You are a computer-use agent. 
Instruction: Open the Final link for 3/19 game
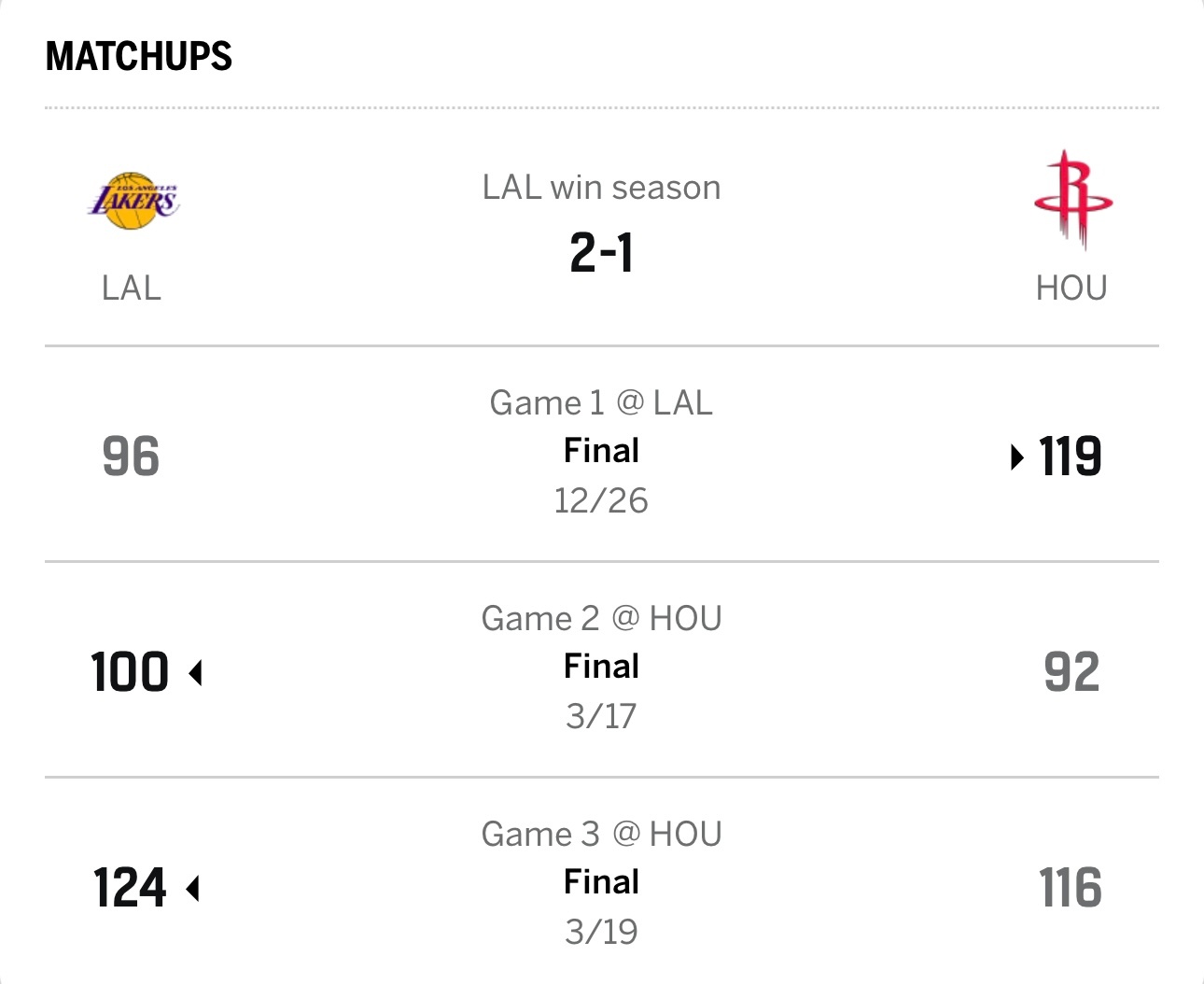pos(601,882)
